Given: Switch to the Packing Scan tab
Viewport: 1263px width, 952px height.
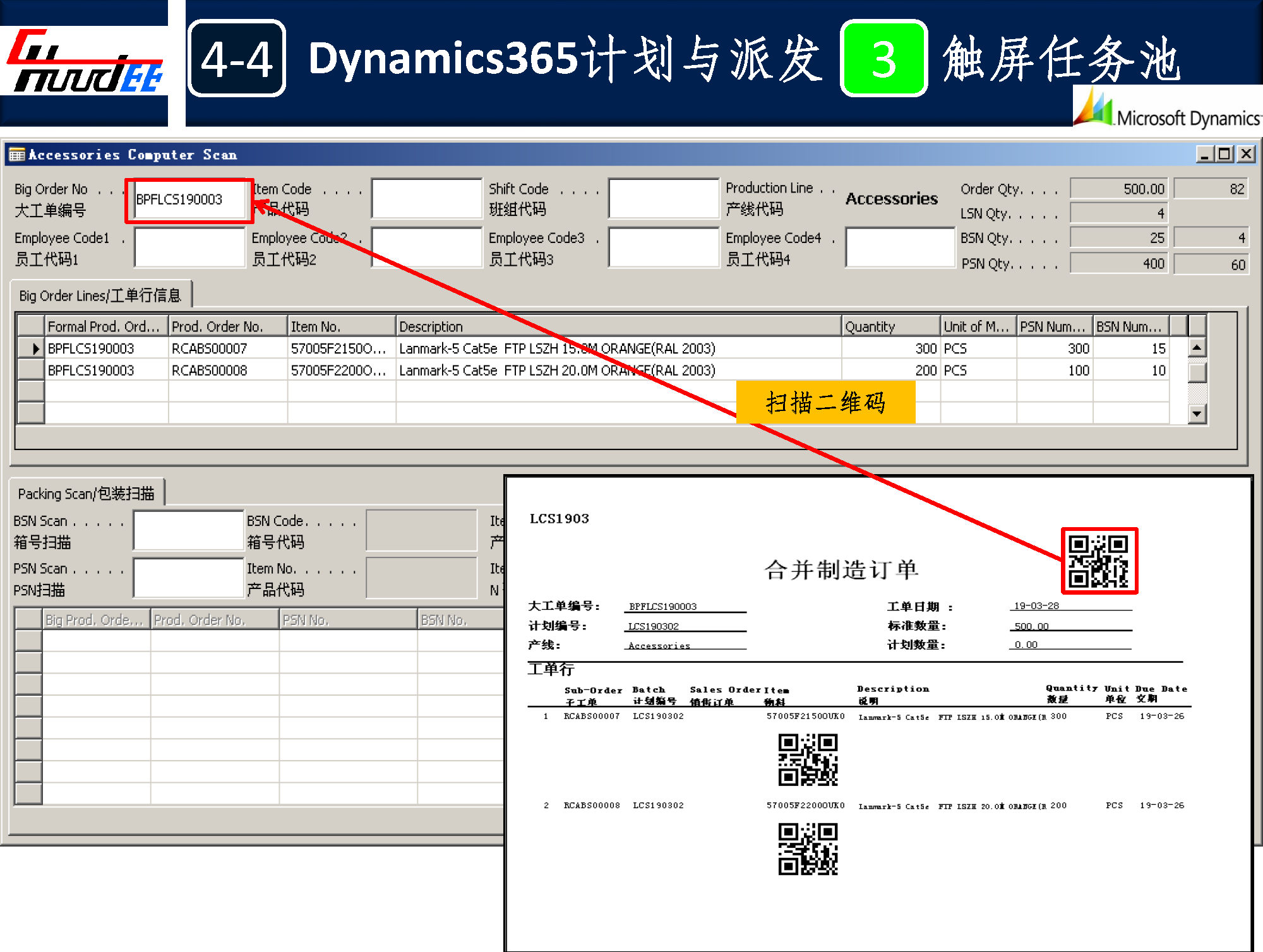Looking at the screenshot, I should (x=87, y=494).
